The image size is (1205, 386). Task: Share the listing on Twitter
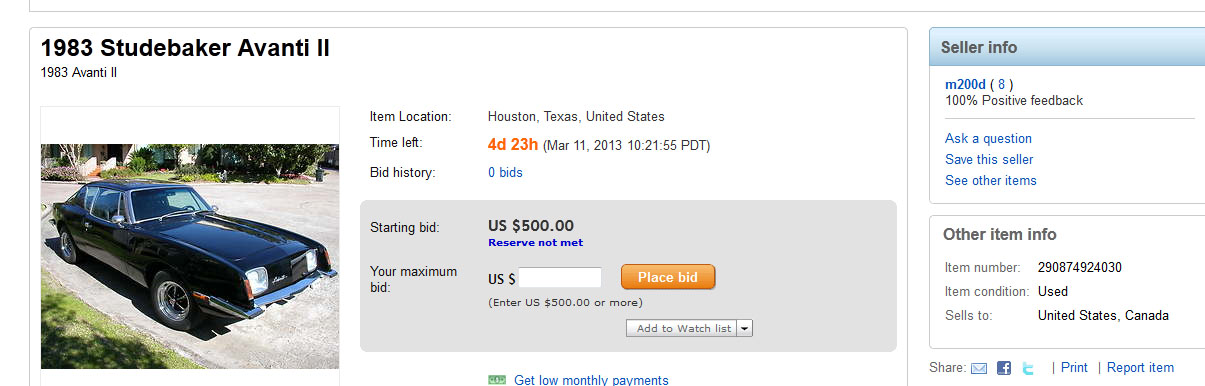tap(1028, 368)
